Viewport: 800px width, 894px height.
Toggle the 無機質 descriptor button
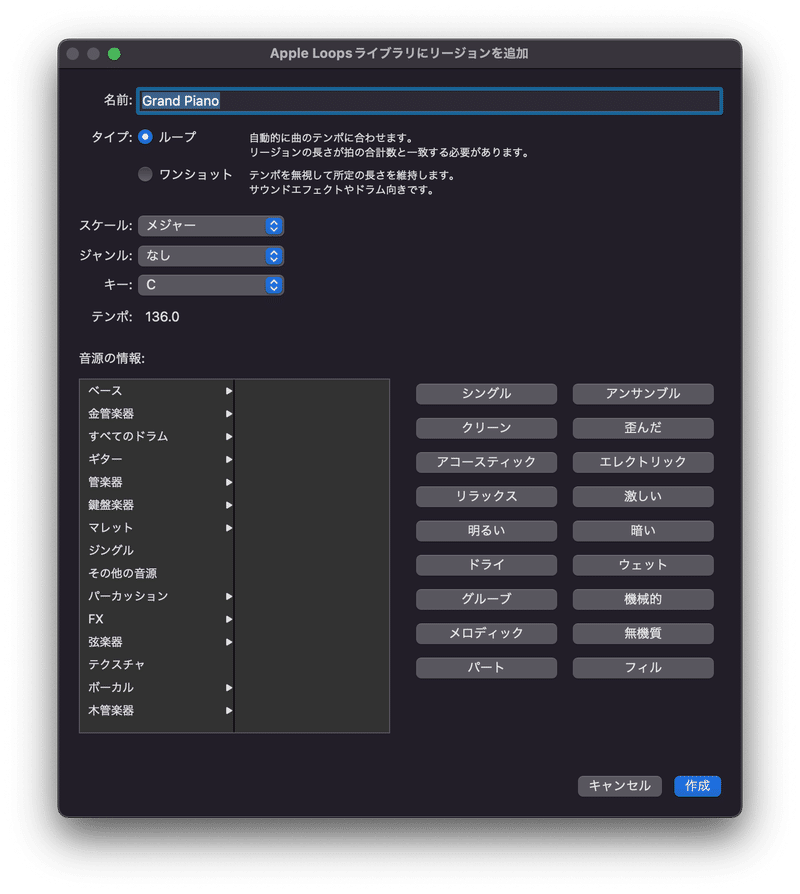(643, 633)
